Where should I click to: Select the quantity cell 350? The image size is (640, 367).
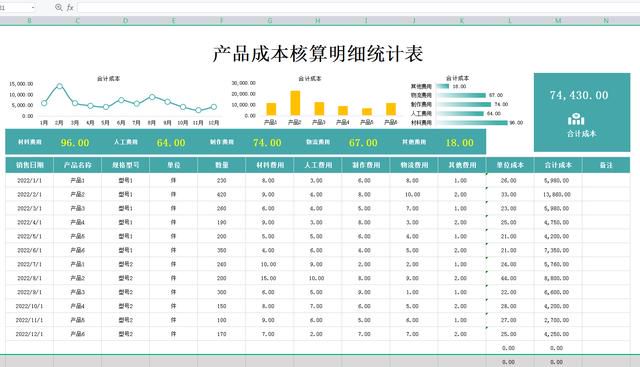click(222, 250)
